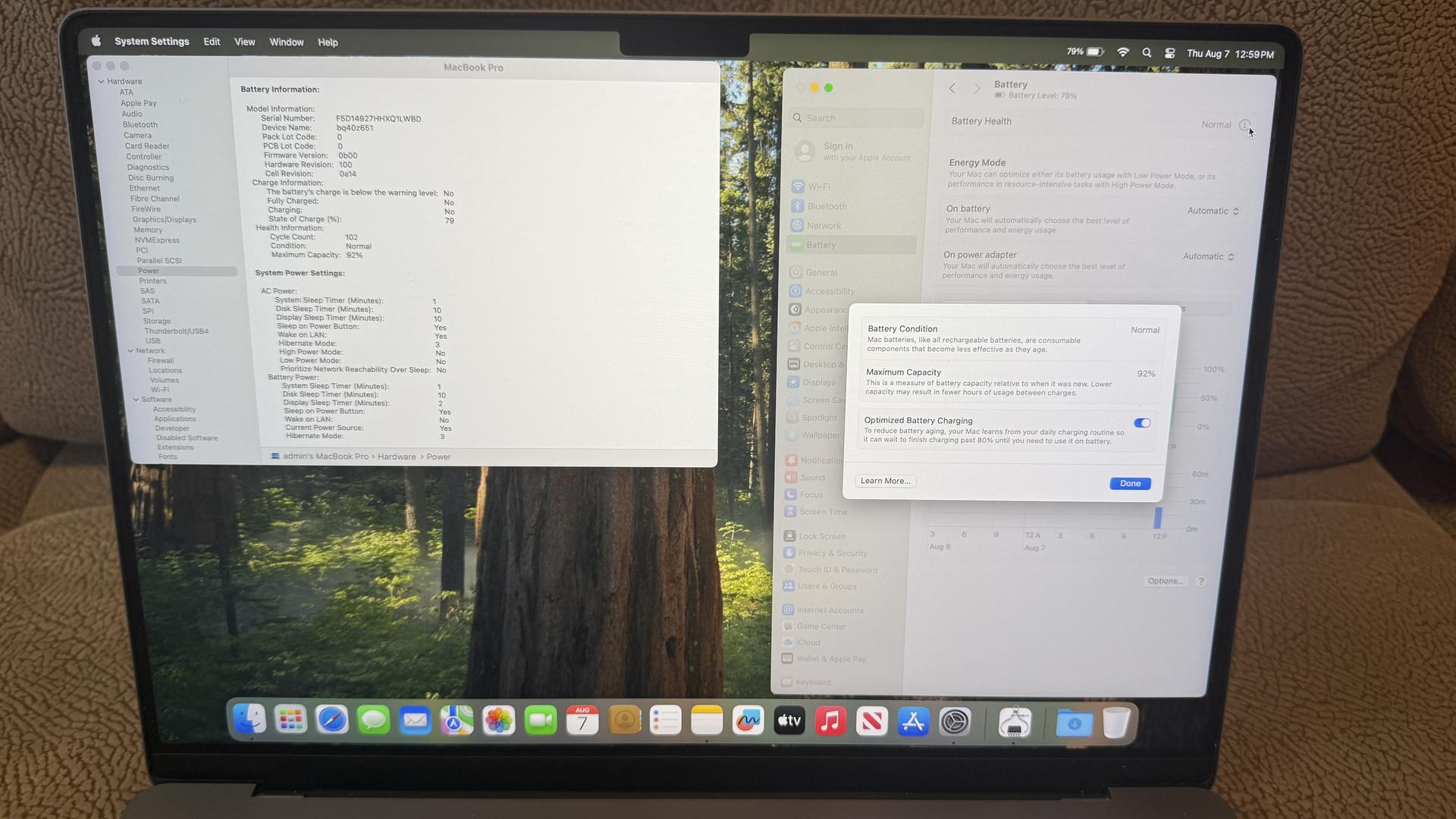Open Control Center icon in menu bar
1456x819 pixels.
coord(1170,53)
